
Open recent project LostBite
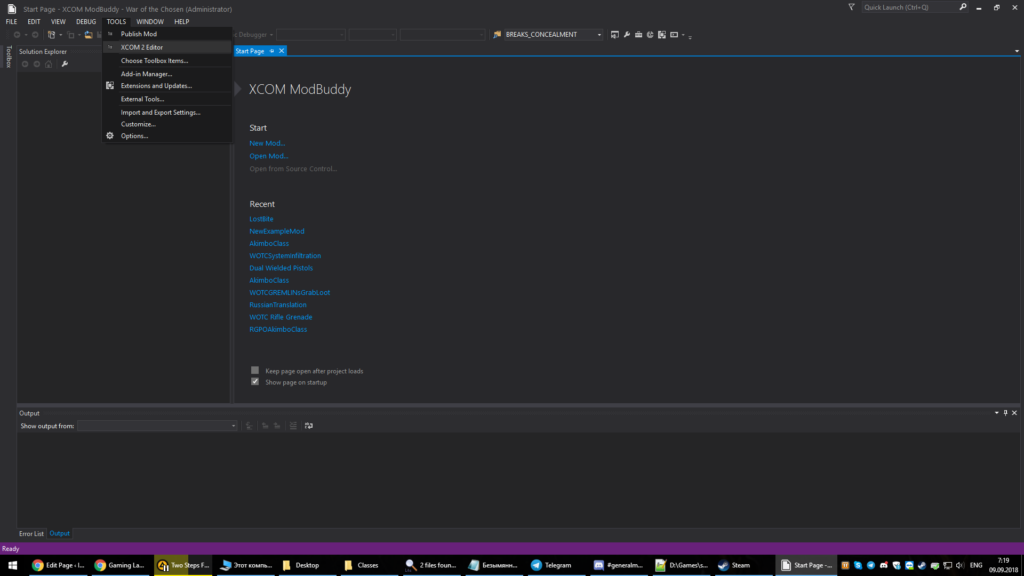[261, 219]
